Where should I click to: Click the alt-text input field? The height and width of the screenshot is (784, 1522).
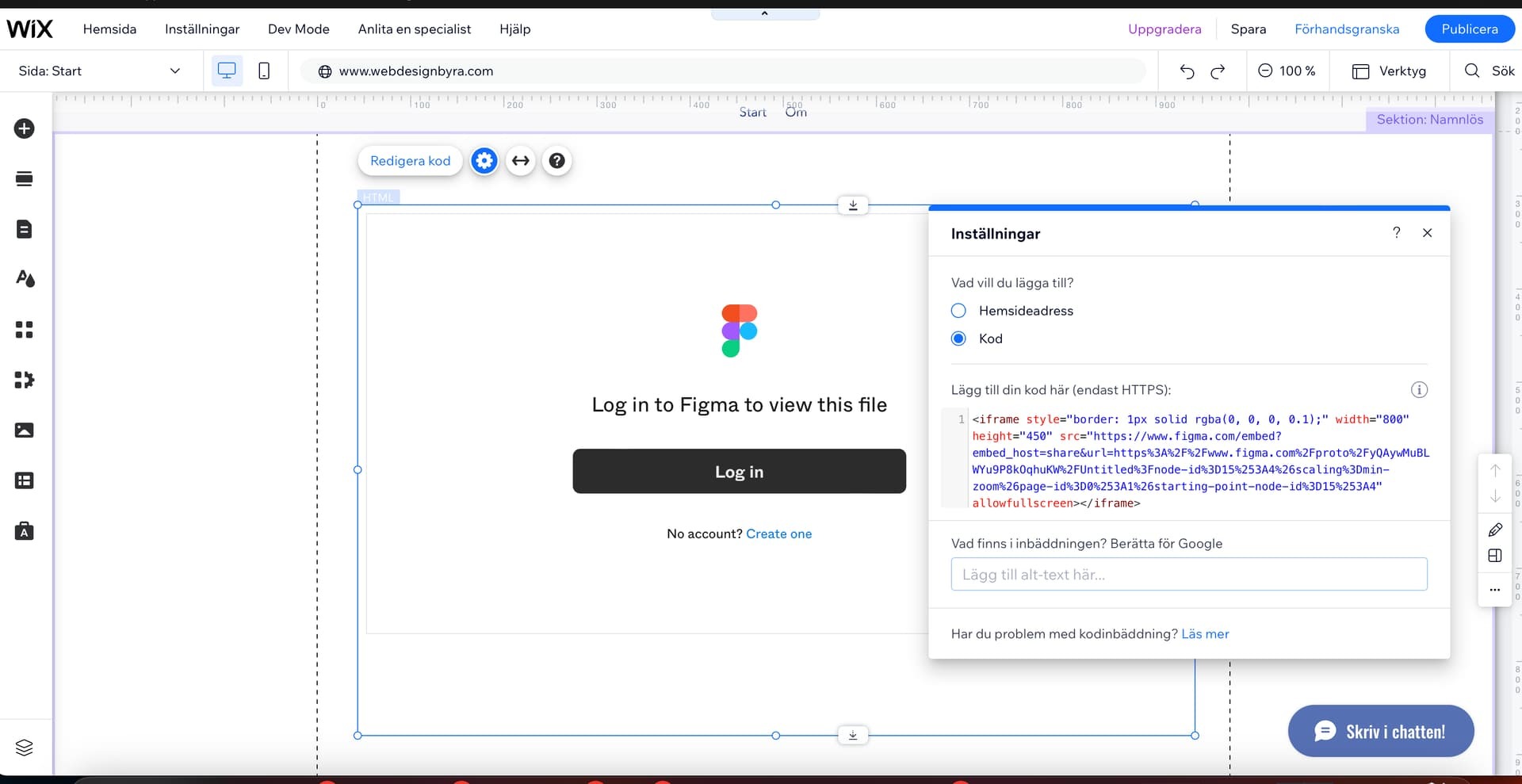pyautogui.click(x=1189, y=575)
